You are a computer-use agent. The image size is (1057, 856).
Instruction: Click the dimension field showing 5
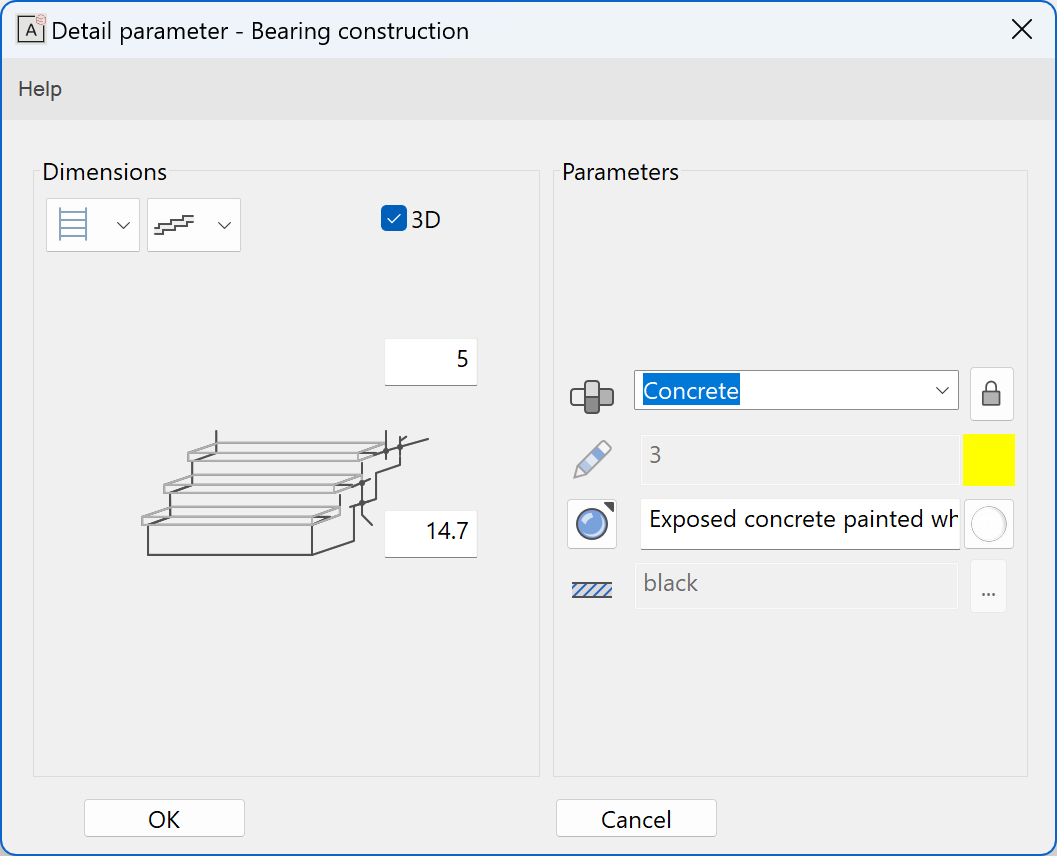click(x=430, y=361)
